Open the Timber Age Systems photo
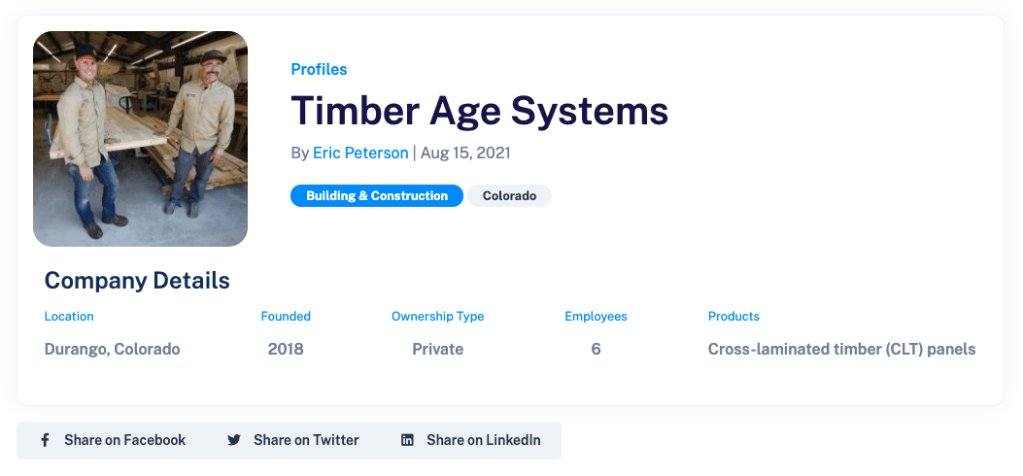 pos(140,139)
